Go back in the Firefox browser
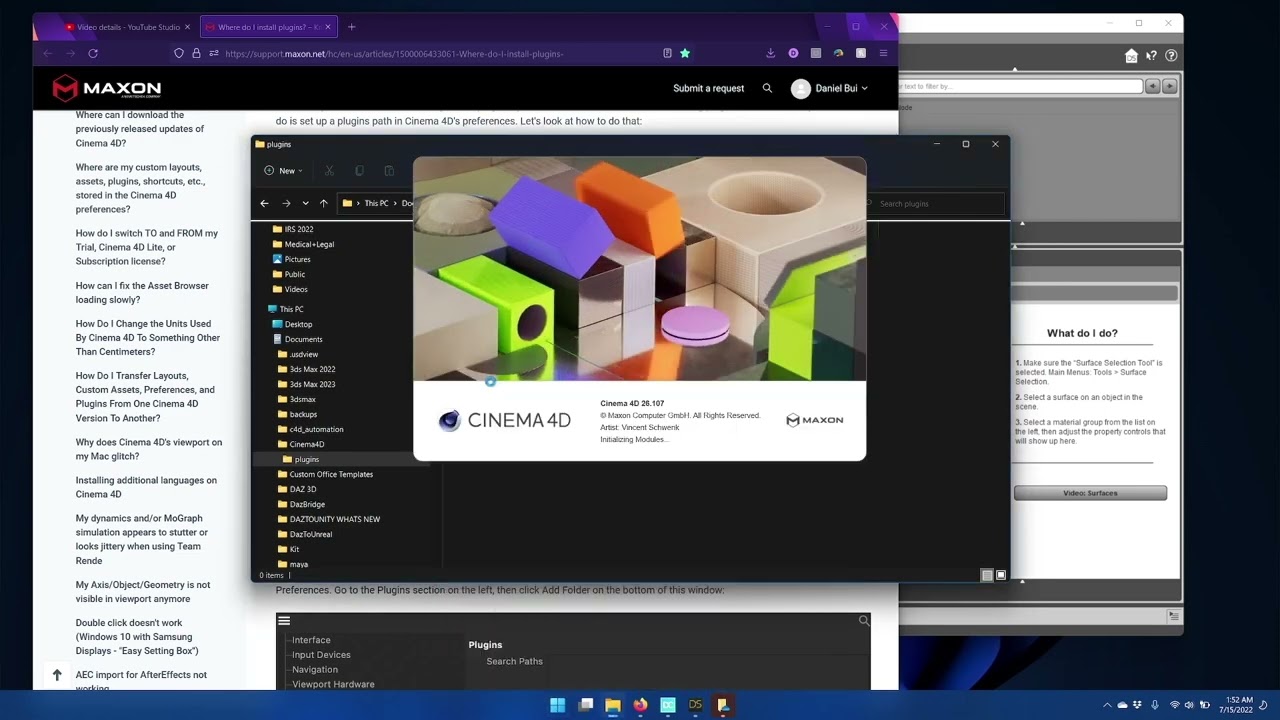This screenshot has width=1280, height=720. point(47,53)
